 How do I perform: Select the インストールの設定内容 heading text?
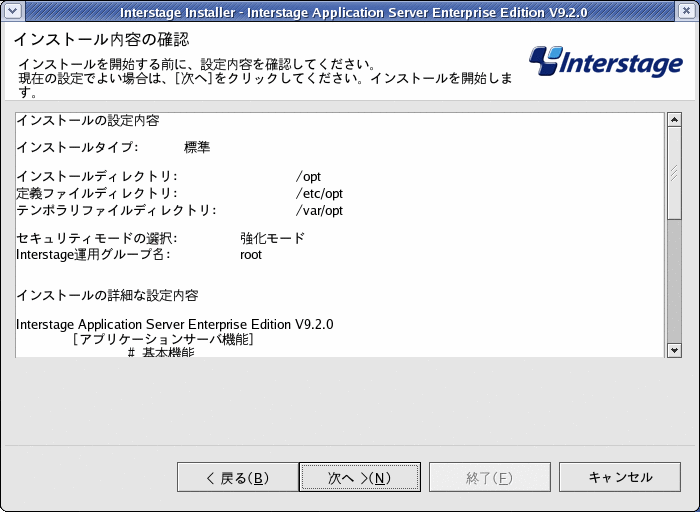coord(88,121)
